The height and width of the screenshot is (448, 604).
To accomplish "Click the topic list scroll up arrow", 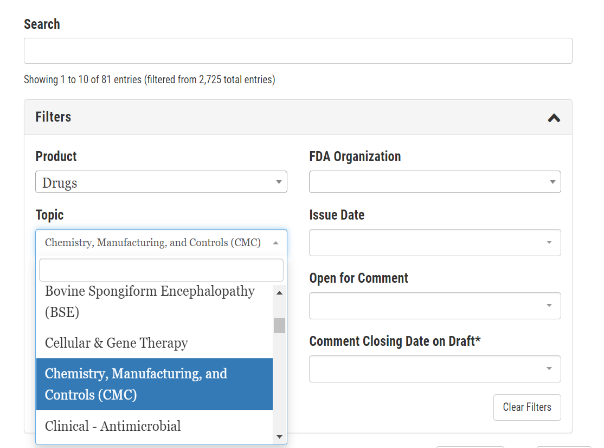I will [x=280, y=293].
